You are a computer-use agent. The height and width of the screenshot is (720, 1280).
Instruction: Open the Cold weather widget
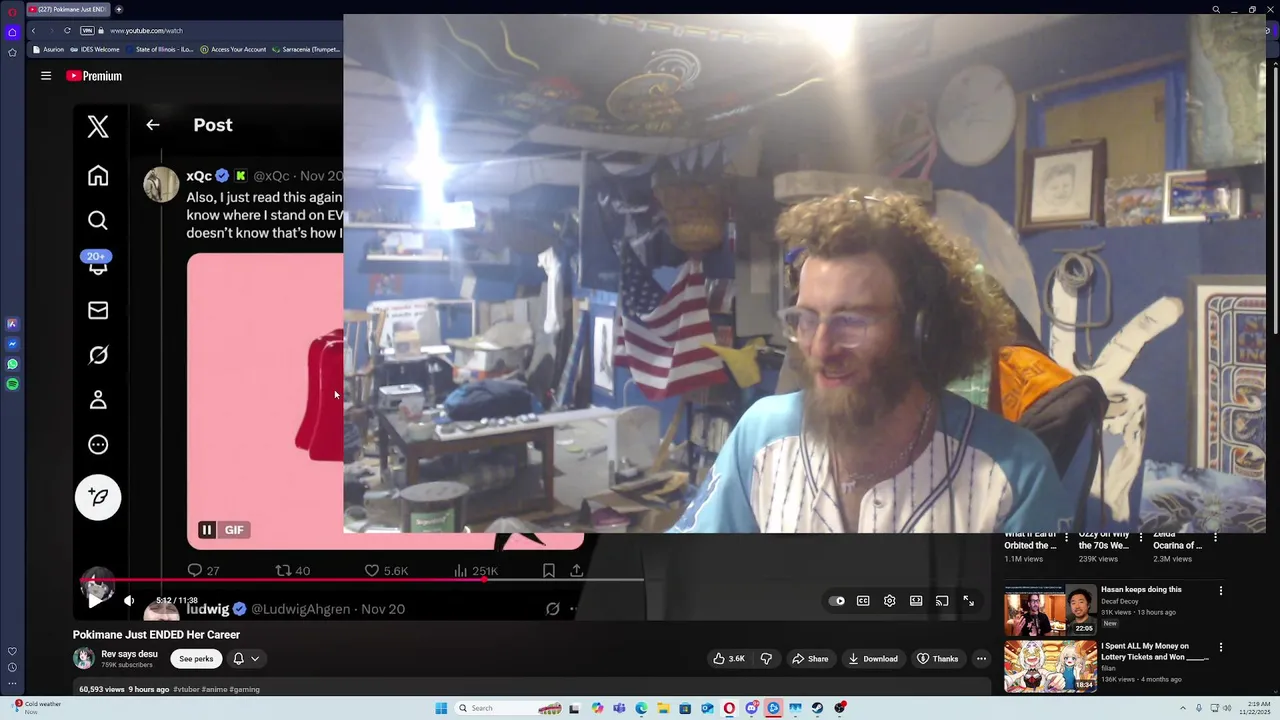pyautogui.click(x=36, y=707)
